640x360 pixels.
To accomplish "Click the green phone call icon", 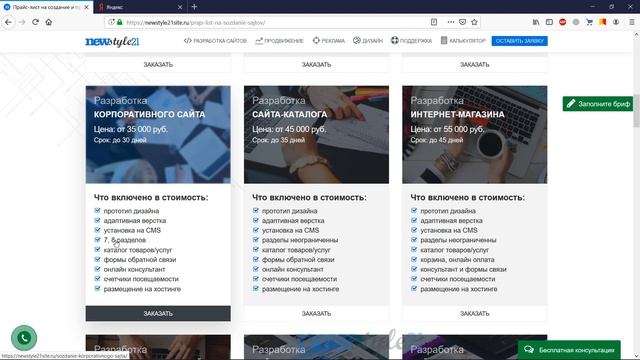I will point(24,338).
